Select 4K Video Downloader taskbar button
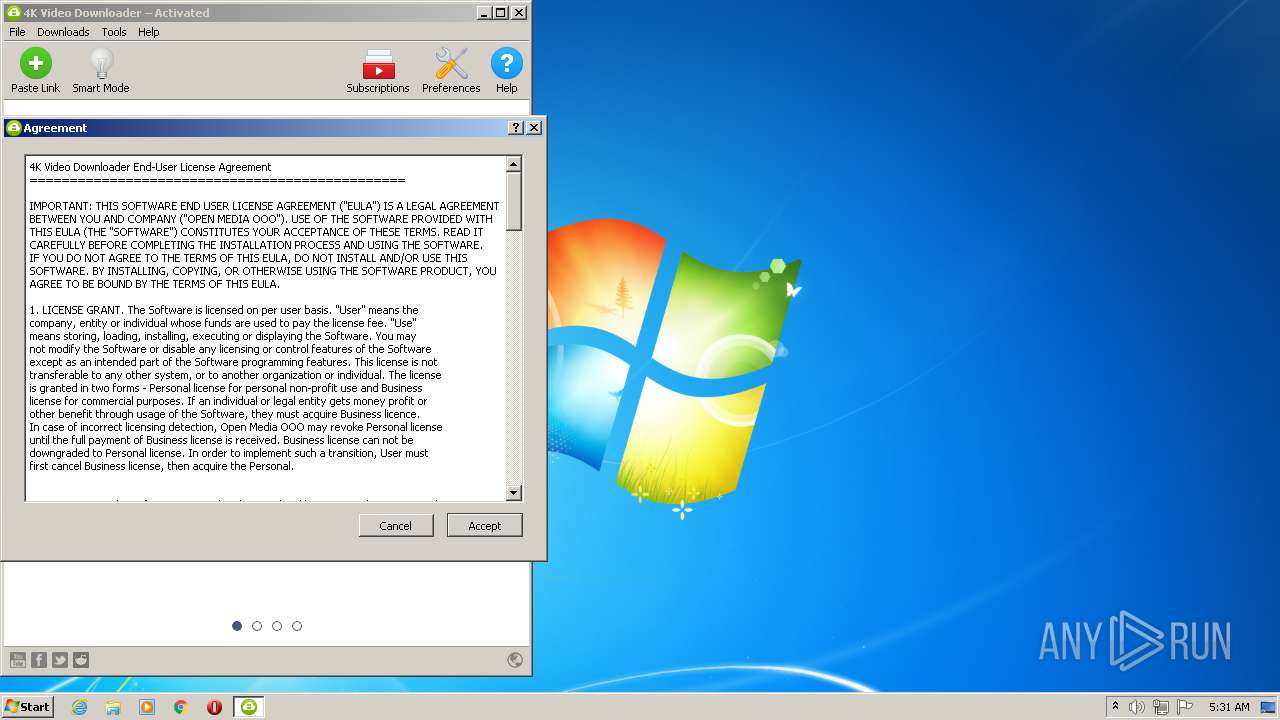The height and width of the screenshot is (720, 1280). pos(248,707)
